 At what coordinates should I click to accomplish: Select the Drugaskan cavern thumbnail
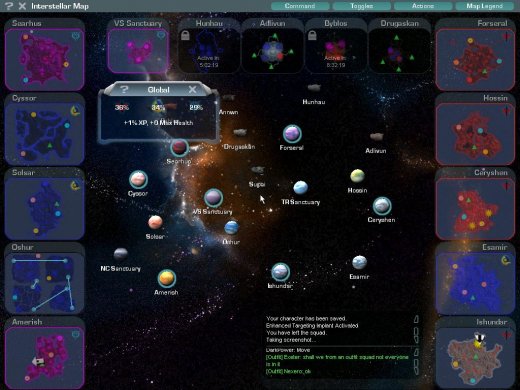click(399, 50)
